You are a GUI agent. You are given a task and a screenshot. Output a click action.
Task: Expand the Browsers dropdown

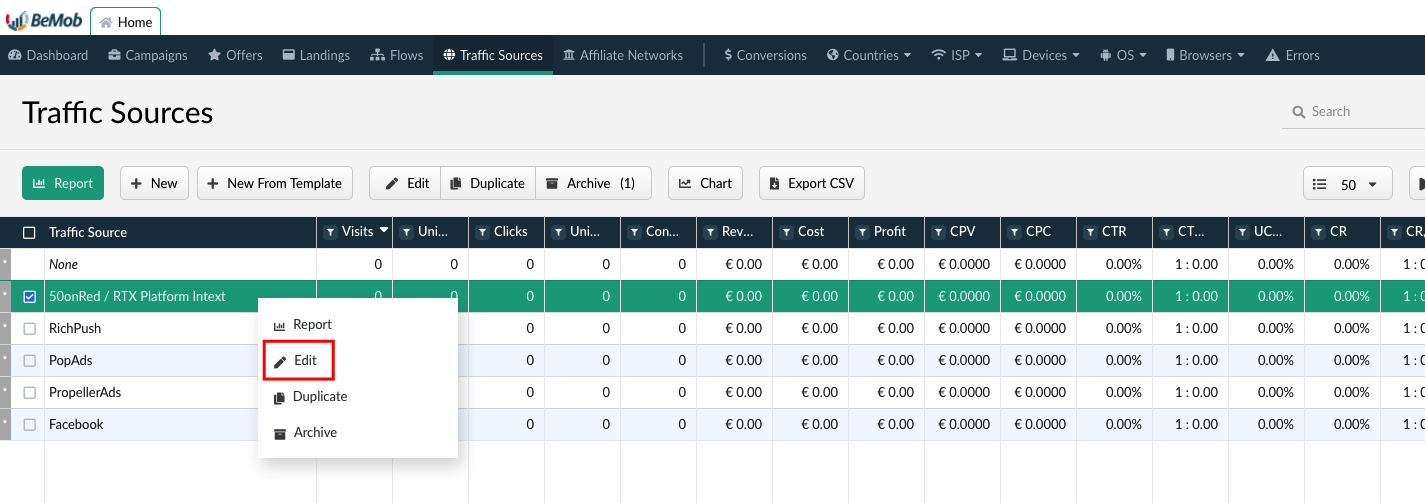click(x=1204, y=55)
